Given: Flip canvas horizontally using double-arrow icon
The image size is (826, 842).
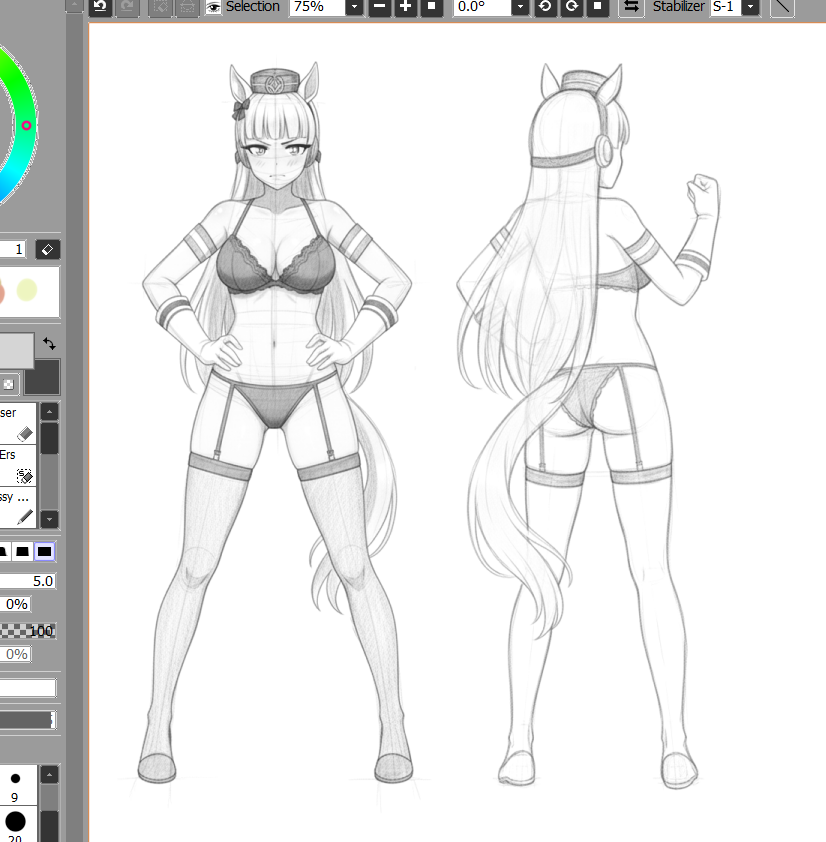Looking at the screenshot, I should pyautogui.click(x=631, y=7).
